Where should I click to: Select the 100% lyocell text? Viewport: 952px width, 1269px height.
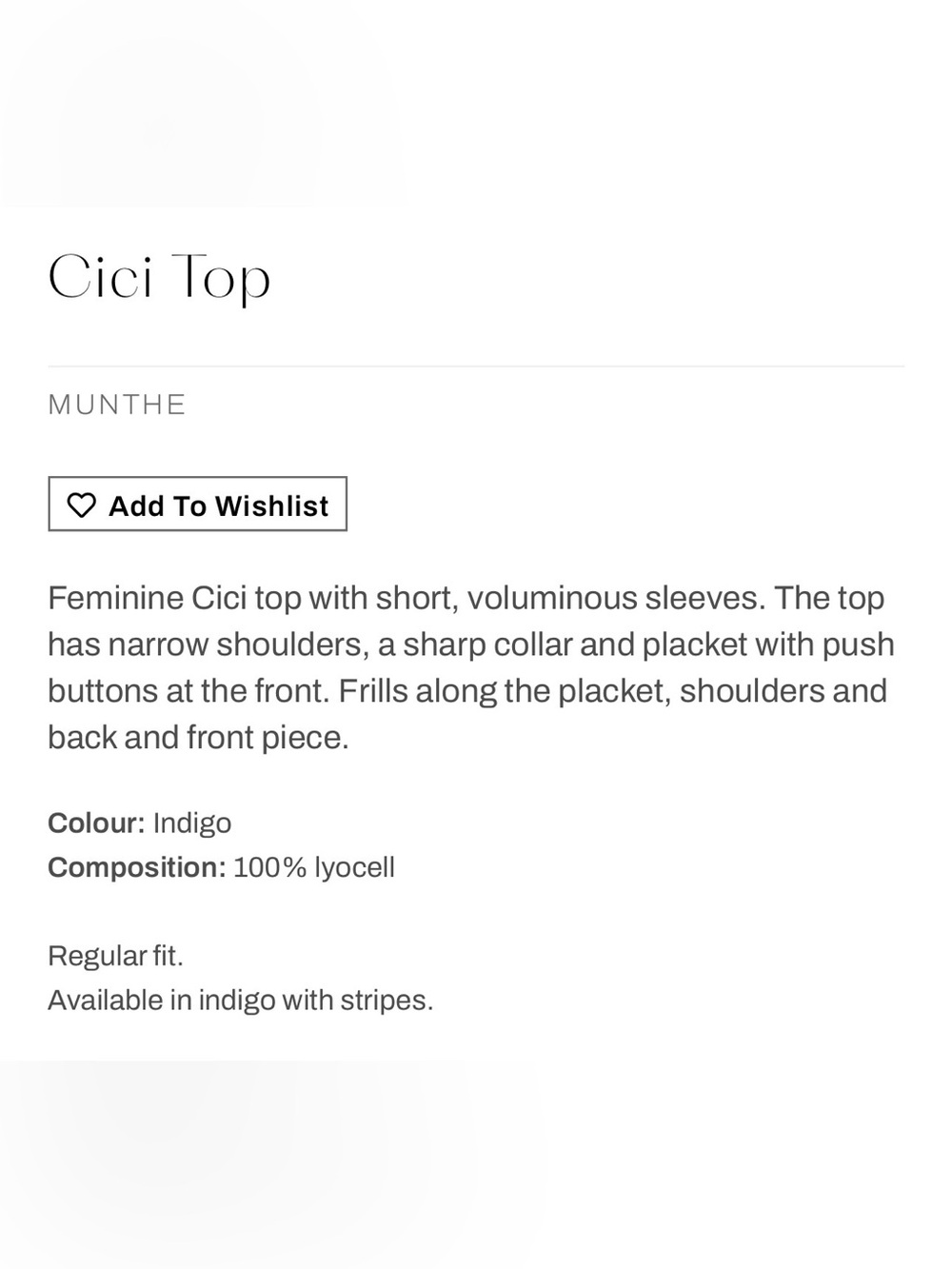(313, 867)
